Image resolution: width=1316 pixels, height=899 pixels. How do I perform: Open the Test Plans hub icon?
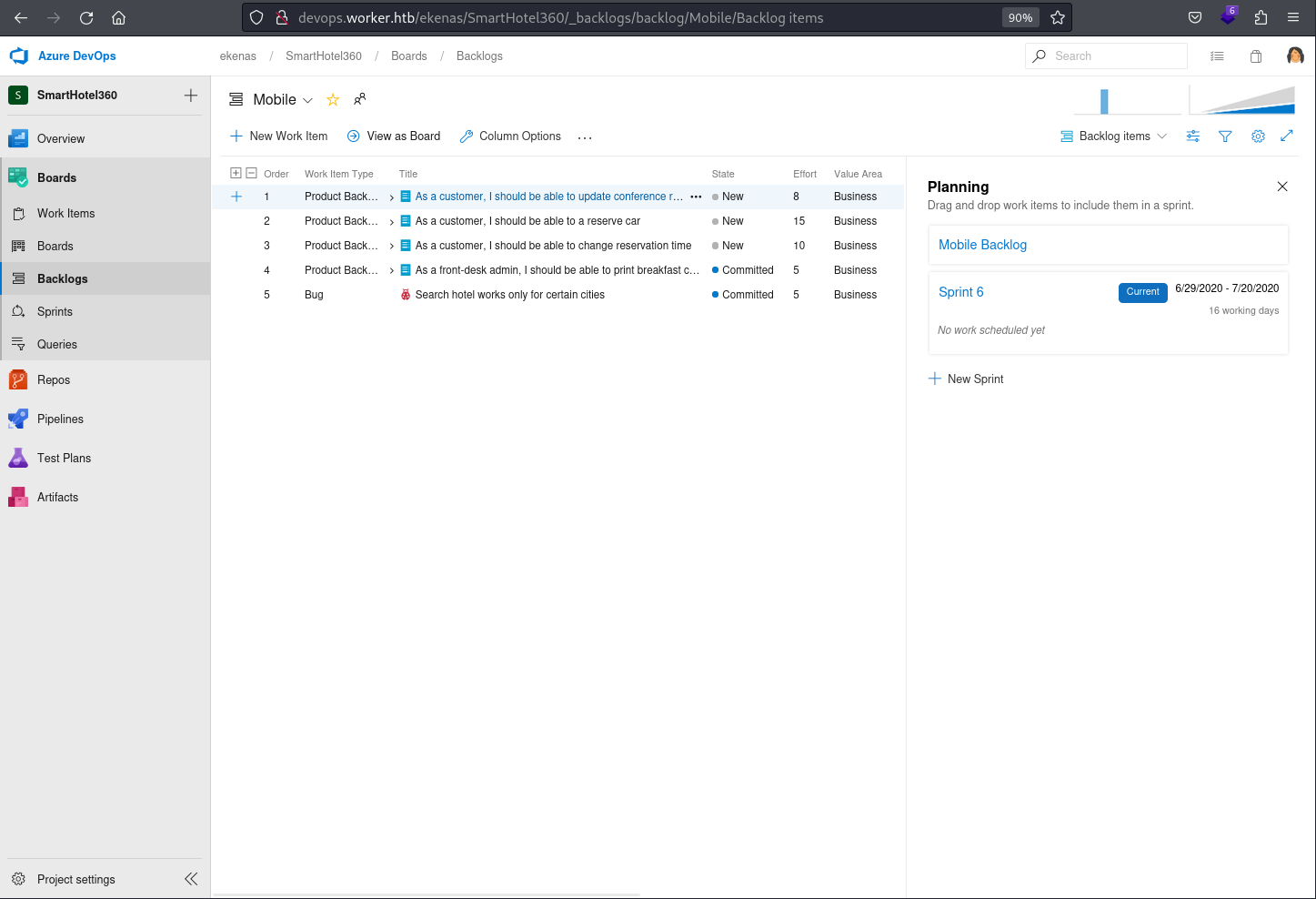[18, 458]
